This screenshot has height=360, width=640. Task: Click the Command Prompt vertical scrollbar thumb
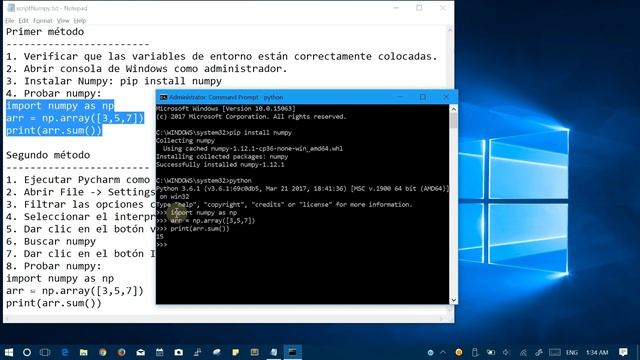point(453,120)
